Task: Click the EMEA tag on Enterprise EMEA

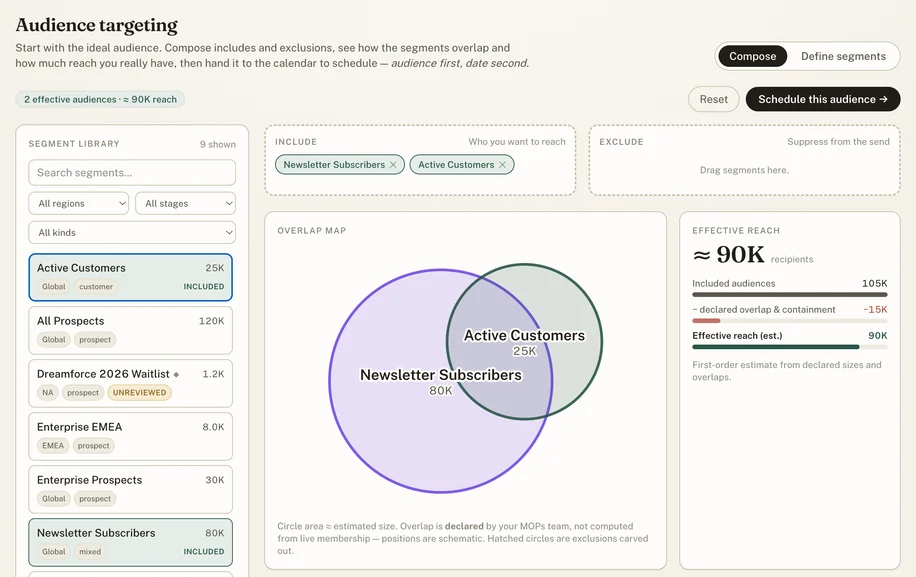Action: pyautogui.click(x=53, y=446)
